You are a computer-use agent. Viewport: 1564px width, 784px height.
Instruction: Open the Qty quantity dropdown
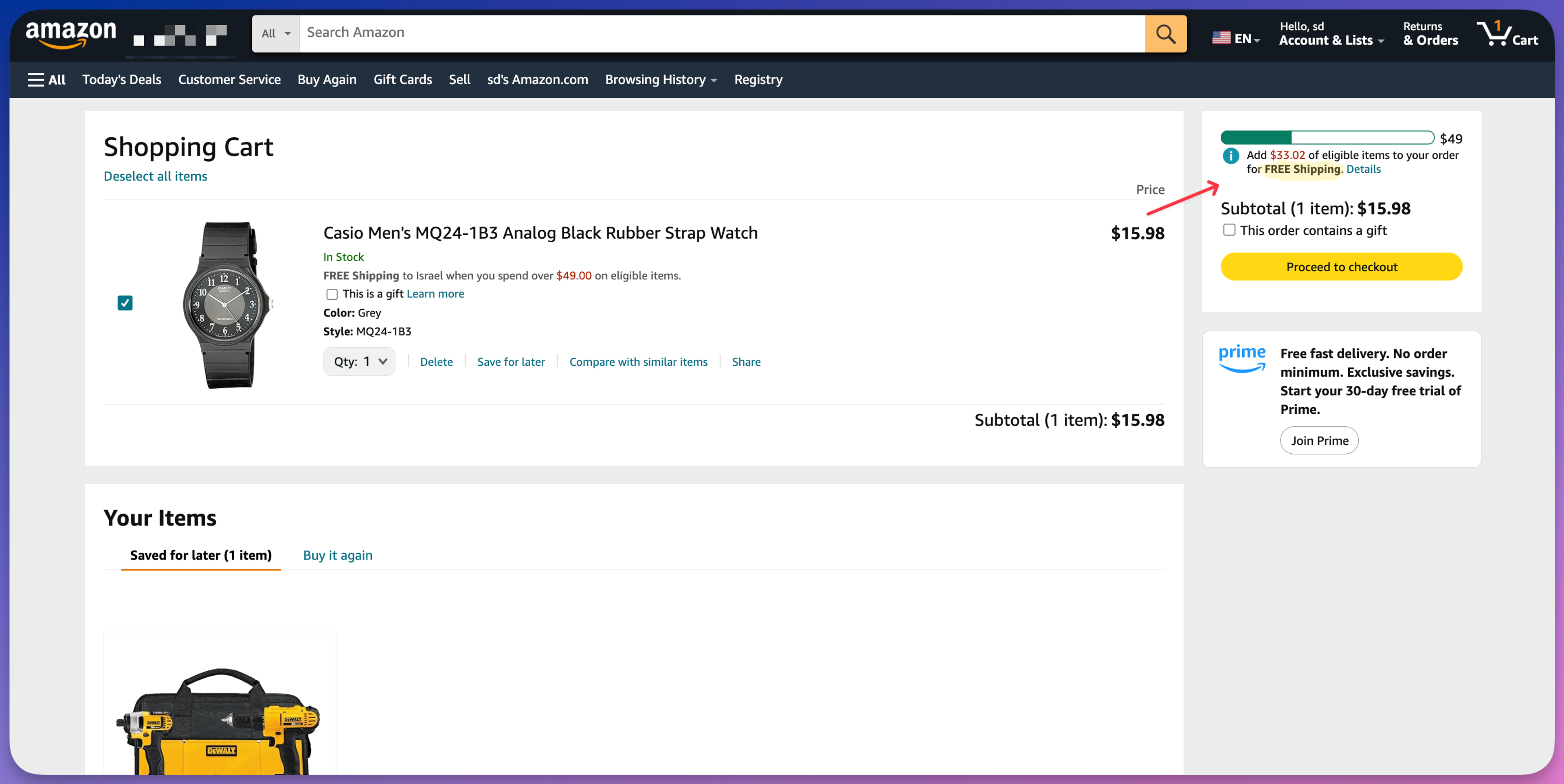pyautogui.click(x=359, y=362)
